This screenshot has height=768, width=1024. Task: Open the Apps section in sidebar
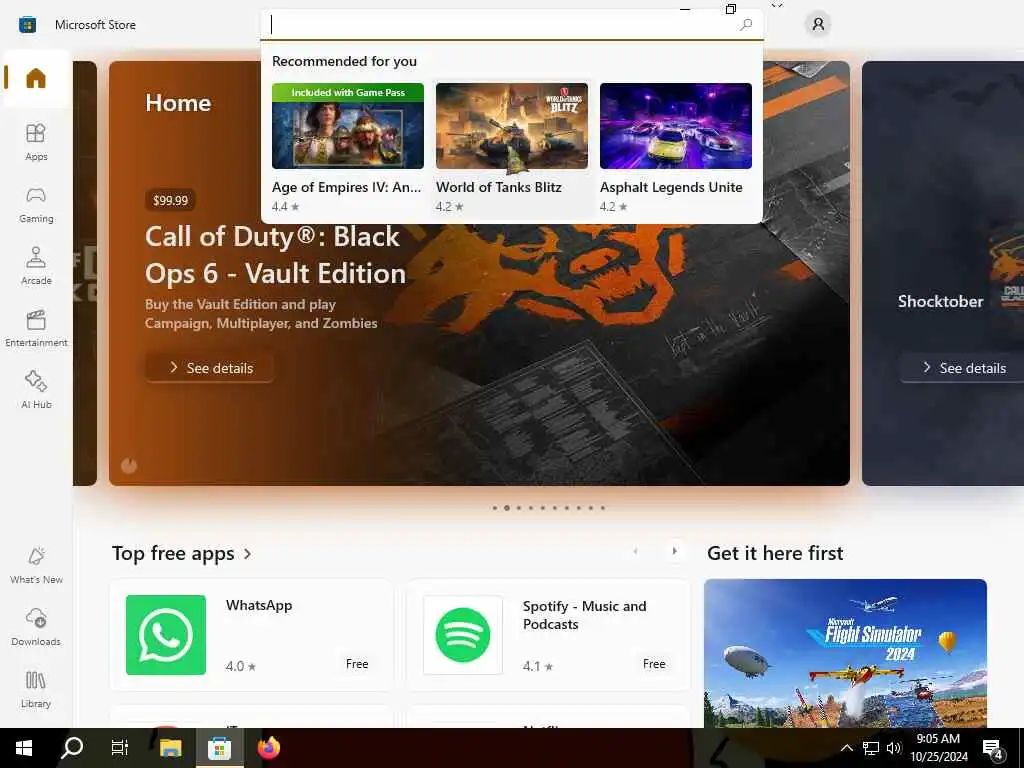pyautogui.click(x=36, y=142)
